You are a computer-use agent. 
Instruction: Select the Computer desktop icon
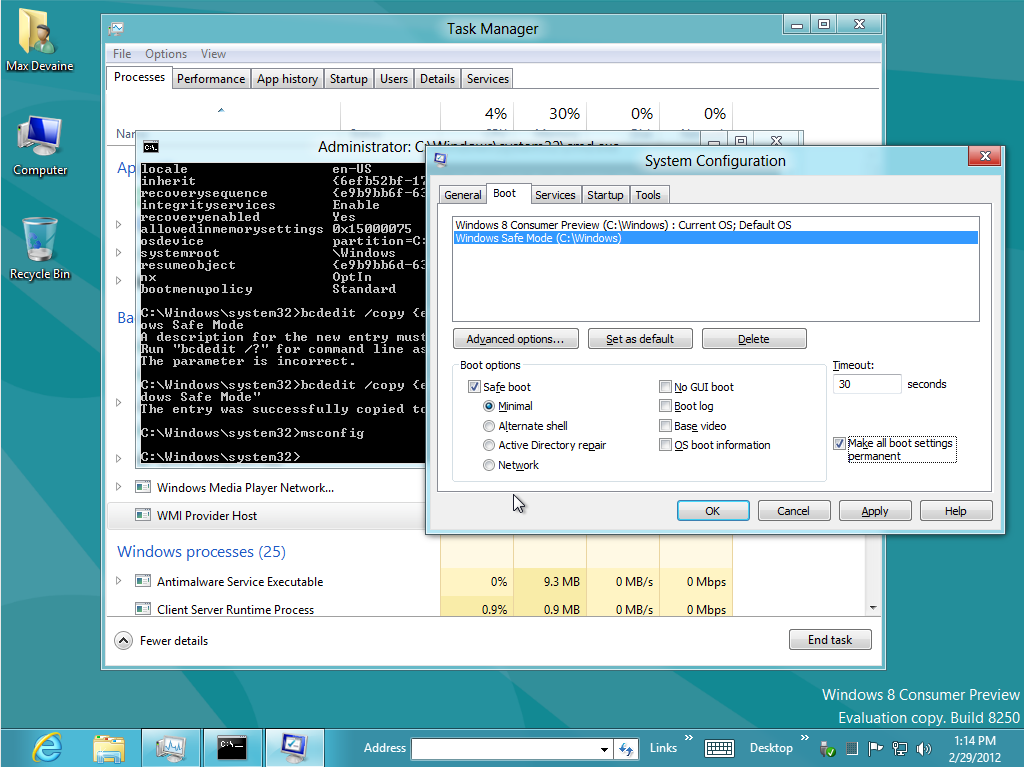40,145
